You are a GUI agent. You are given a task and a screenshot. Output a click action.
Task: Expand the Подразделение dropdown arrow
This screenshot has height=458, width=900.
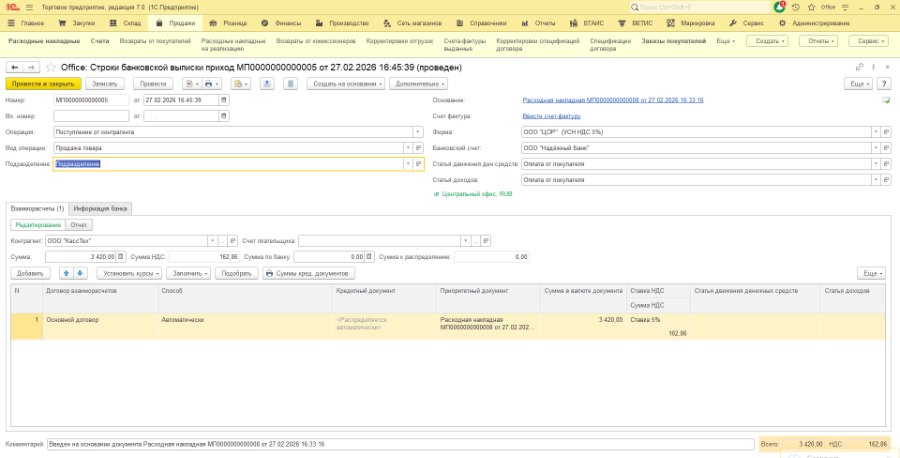408,164
